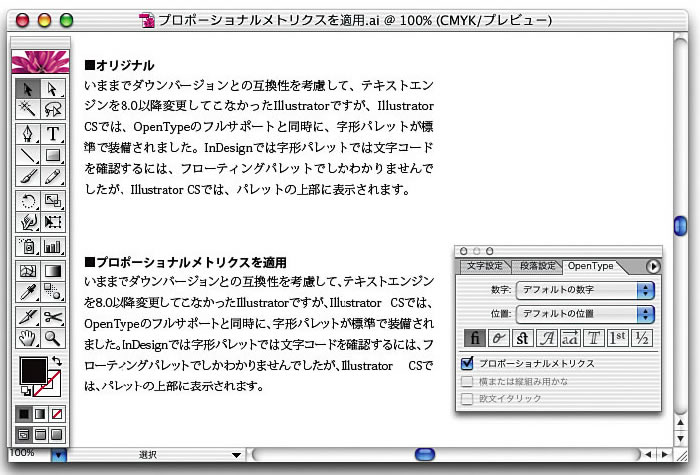Image resolution: width=700 pixels, height=475 pixels.
Task: Choose the Lasso tool
Action: (x=53, y=109)
